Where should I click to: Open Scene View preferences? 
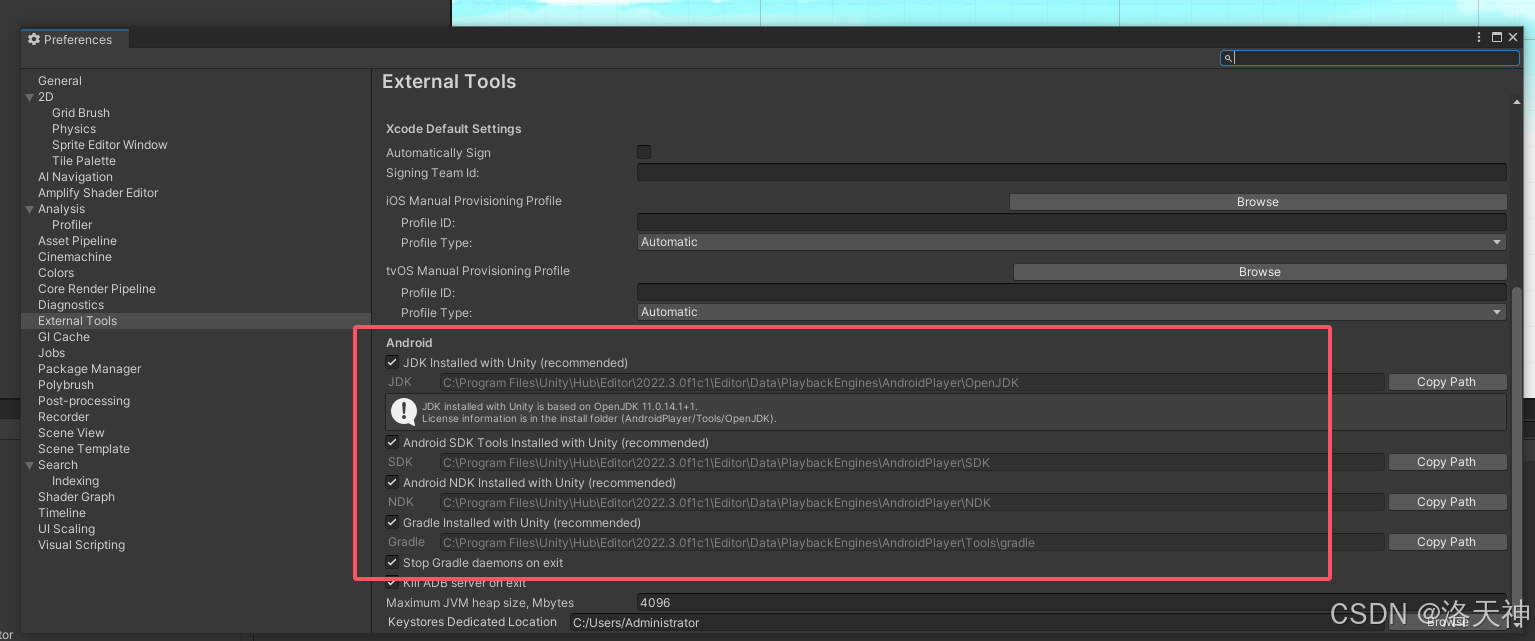point(71,433)
